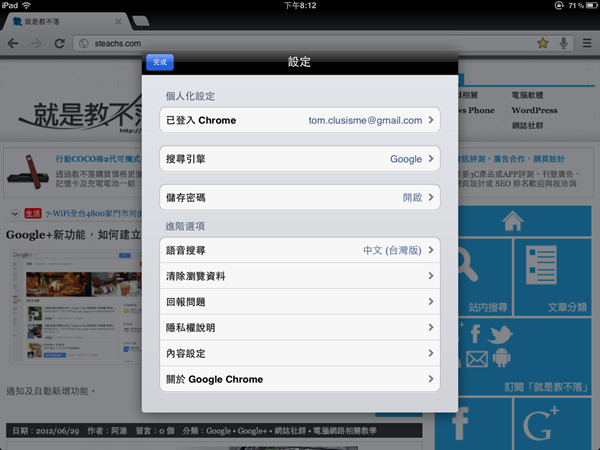
Task: Click the chevron beside 中文 (台灣版)
Action: coord(431,250)
